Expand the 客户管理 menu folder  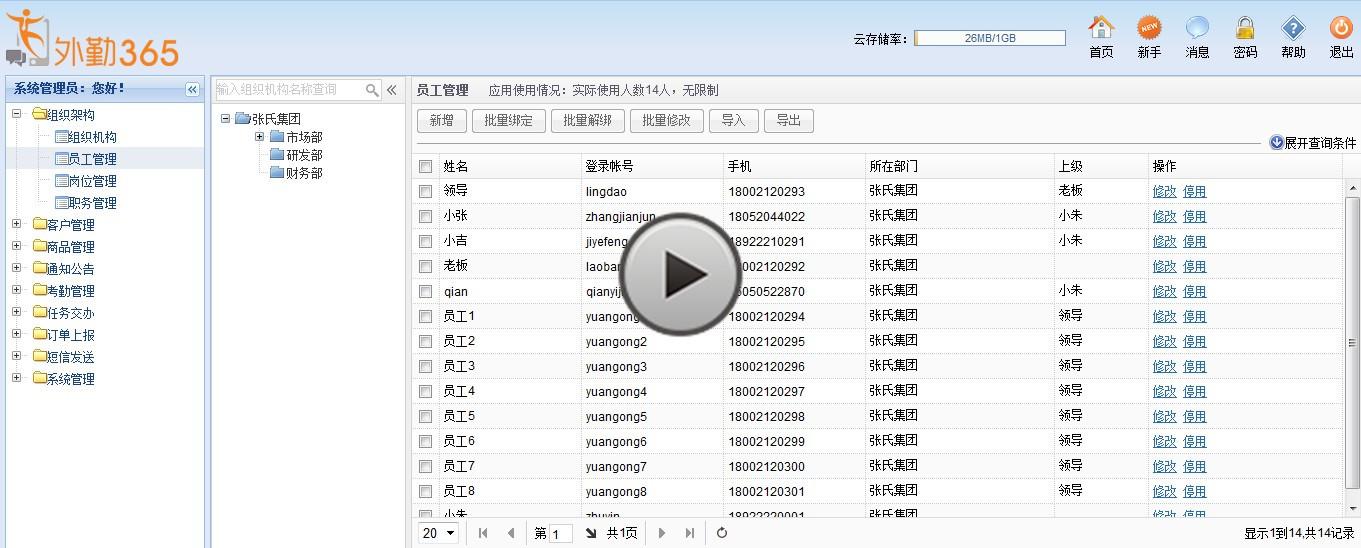point(16,225)
